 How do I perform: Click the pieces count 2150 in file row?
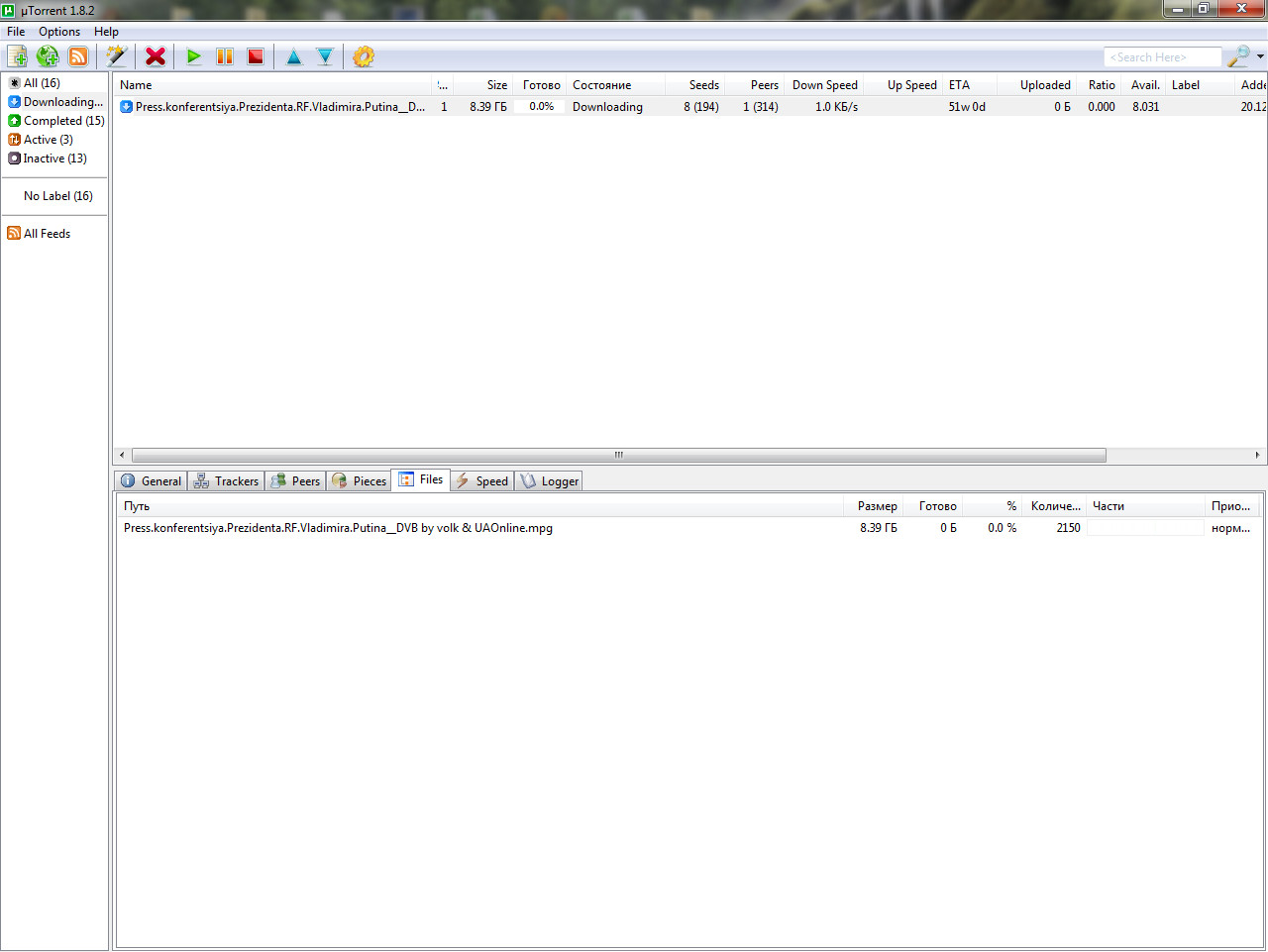[x=1068, y=528]
